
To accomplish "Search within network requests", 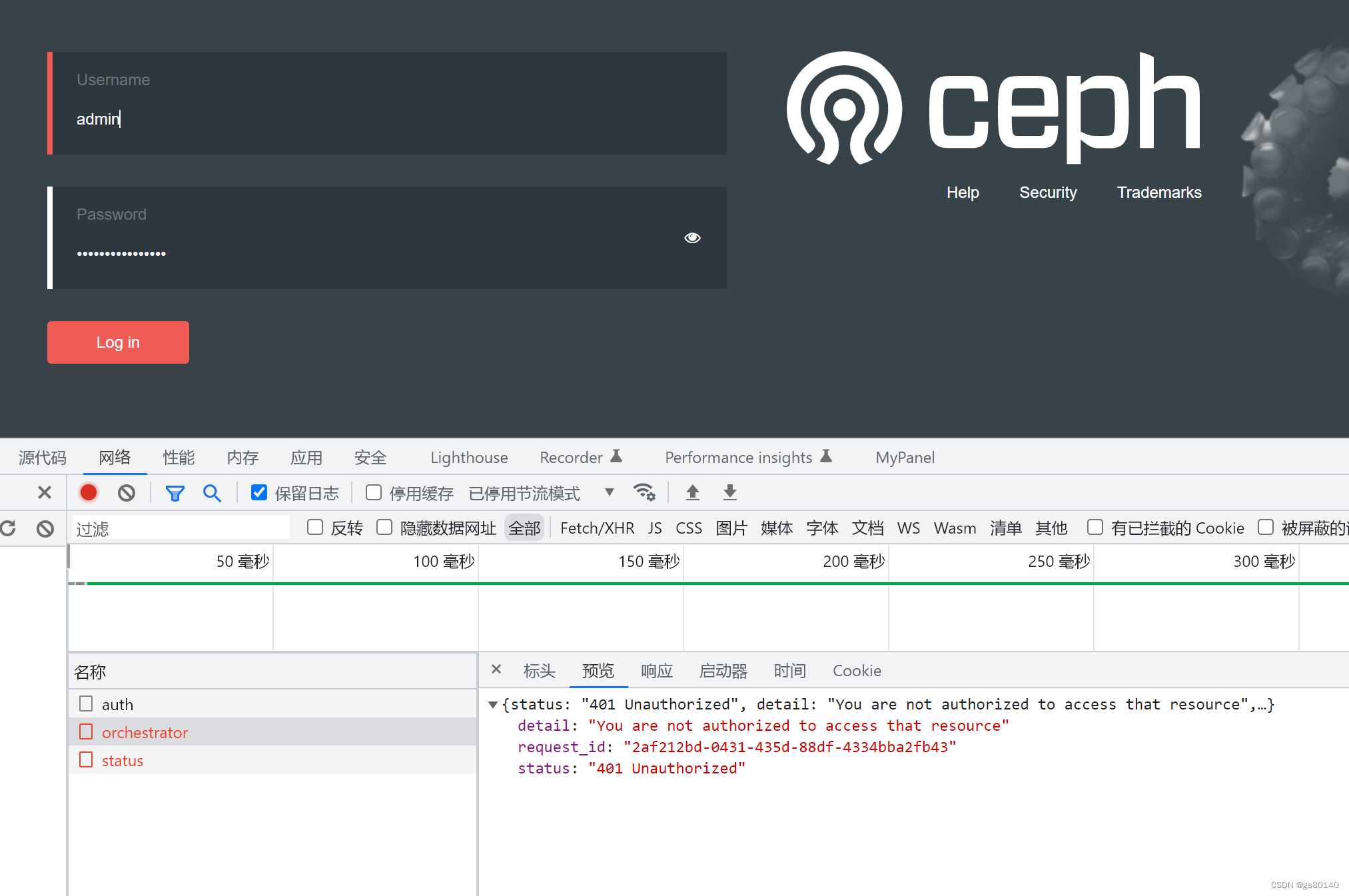I will pyautogui.click(x=212, y=493).
